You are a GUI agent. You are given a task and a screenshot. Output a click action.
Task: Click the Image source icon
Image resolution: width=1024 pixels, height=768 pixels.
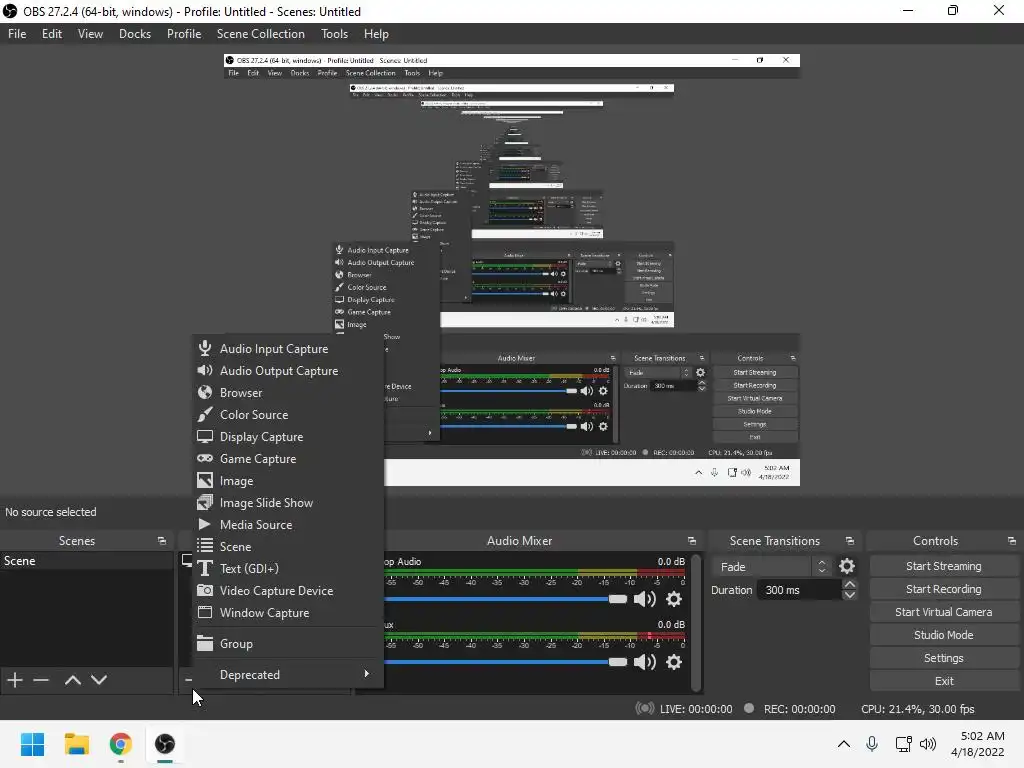click(x=205, y=481)
